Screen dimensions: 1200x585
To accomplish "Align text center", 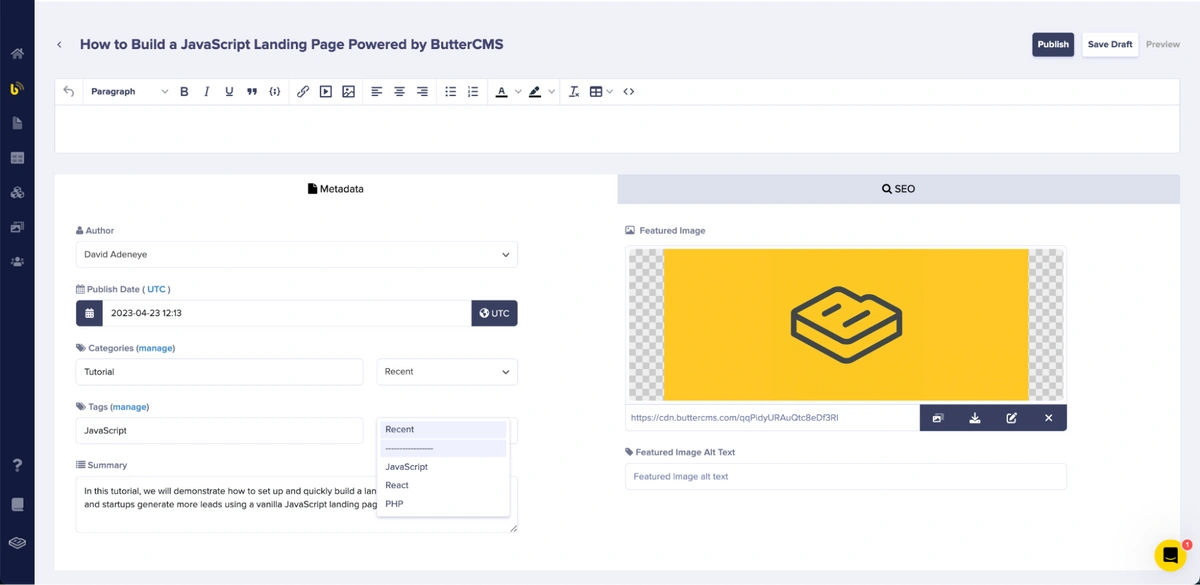I will [399, 91].
